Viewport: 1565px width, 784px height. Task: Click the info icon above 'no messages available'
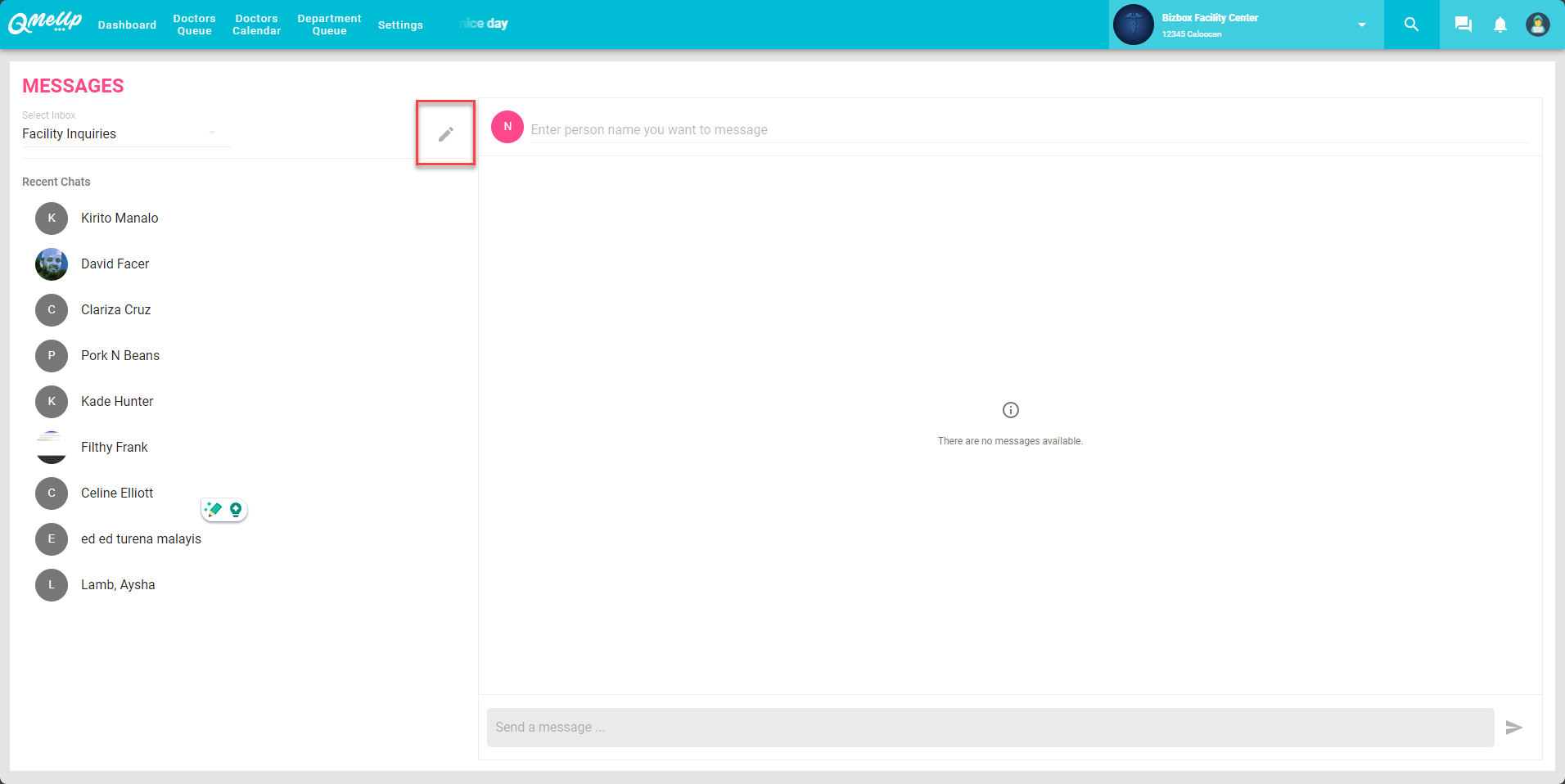pos(1010,410)
